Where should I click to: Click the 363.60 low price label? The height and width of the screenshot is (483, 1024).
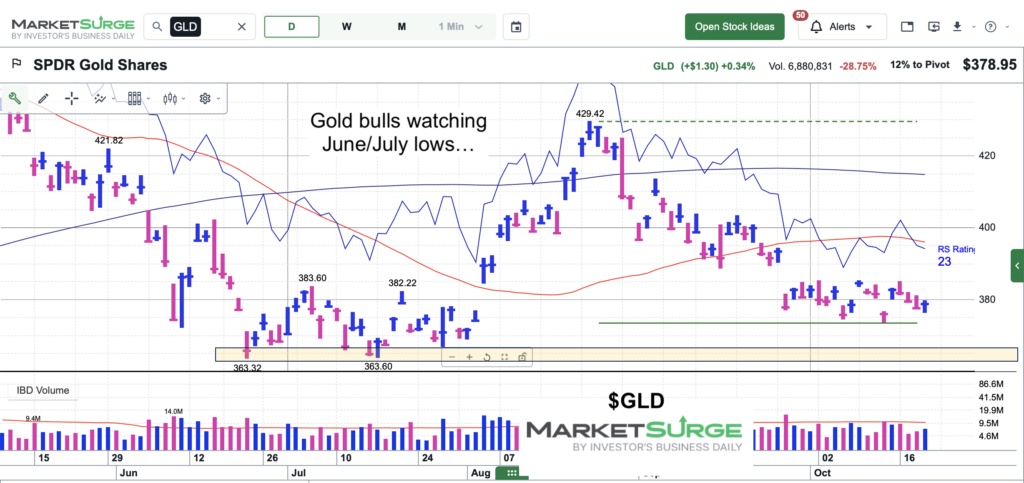[378, 366]
